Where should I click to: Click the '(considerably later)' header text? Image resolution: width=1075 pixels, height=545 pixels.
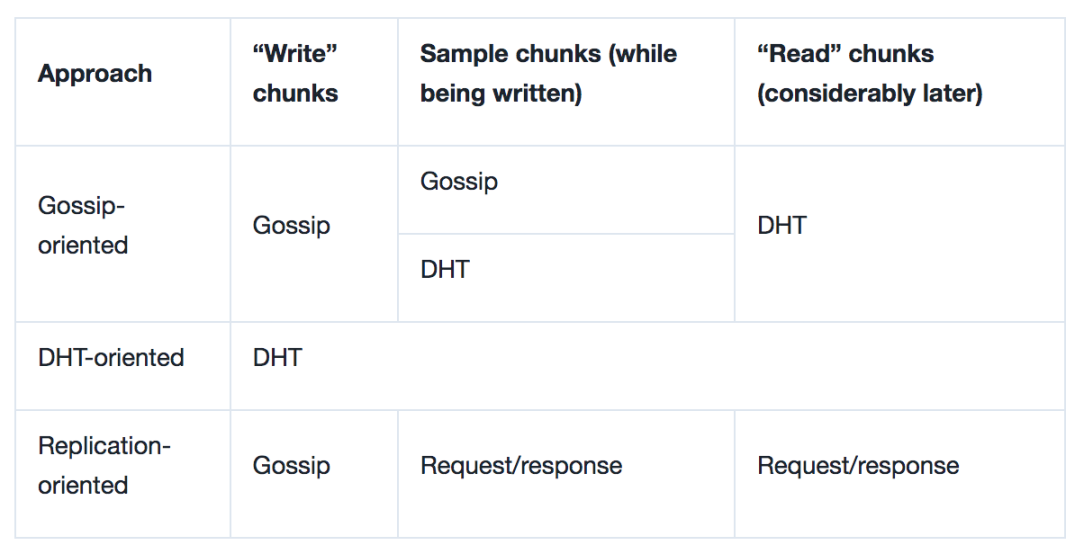[870, 94]
